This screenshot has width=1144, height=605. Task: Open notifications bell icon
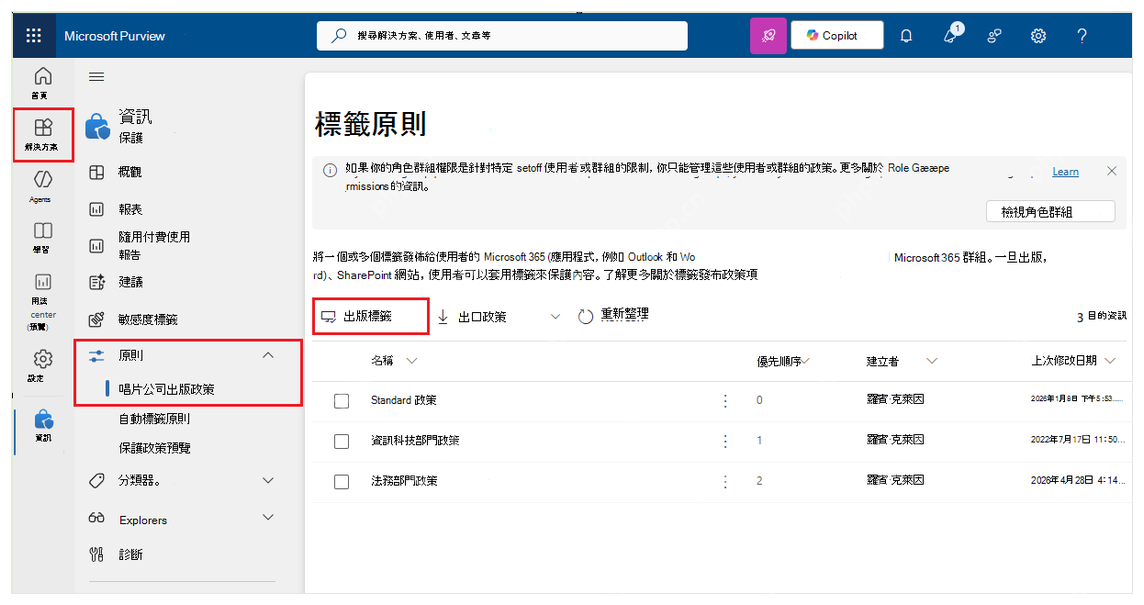coord(906,35)
